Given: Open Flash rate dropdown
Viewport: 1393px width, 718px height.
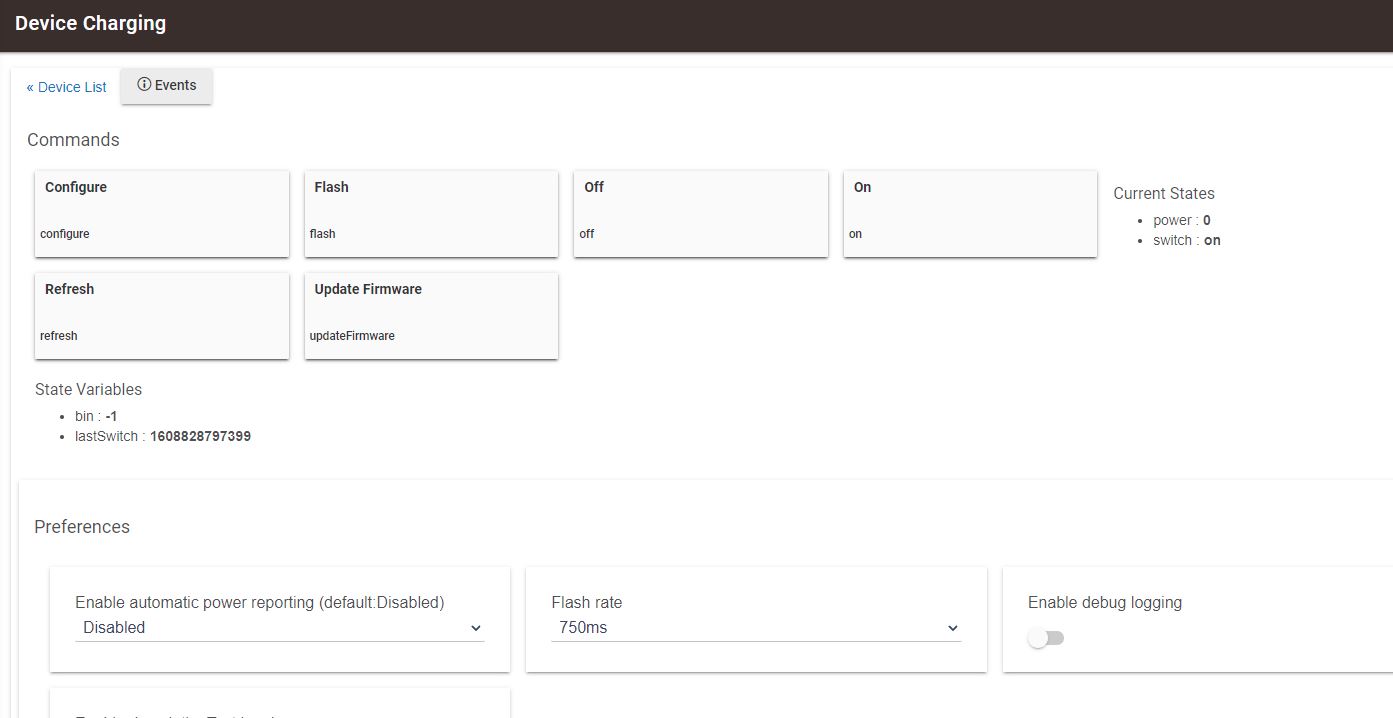Looking at the screenshot, I should click(x=756, y=628).
